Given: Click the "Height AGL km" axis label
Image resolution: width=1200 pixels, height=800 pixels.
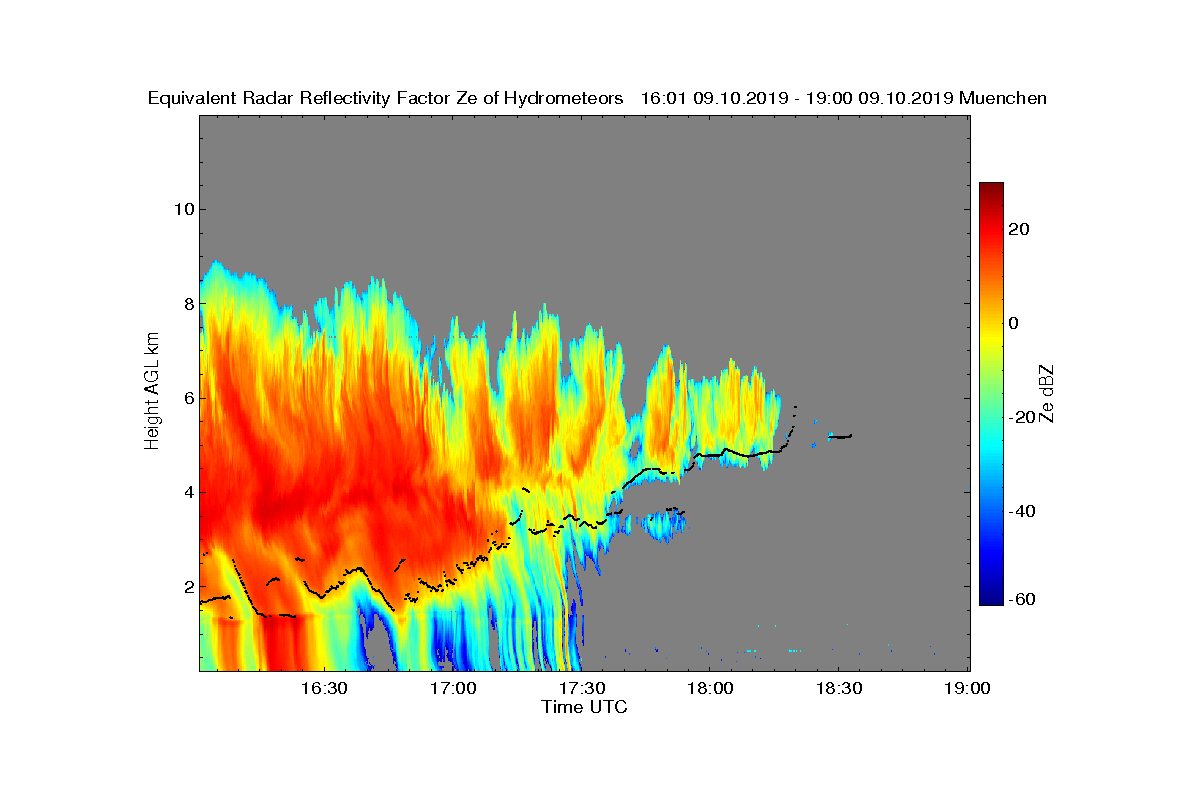Looking at the screenshot, I should click(152, 391).
